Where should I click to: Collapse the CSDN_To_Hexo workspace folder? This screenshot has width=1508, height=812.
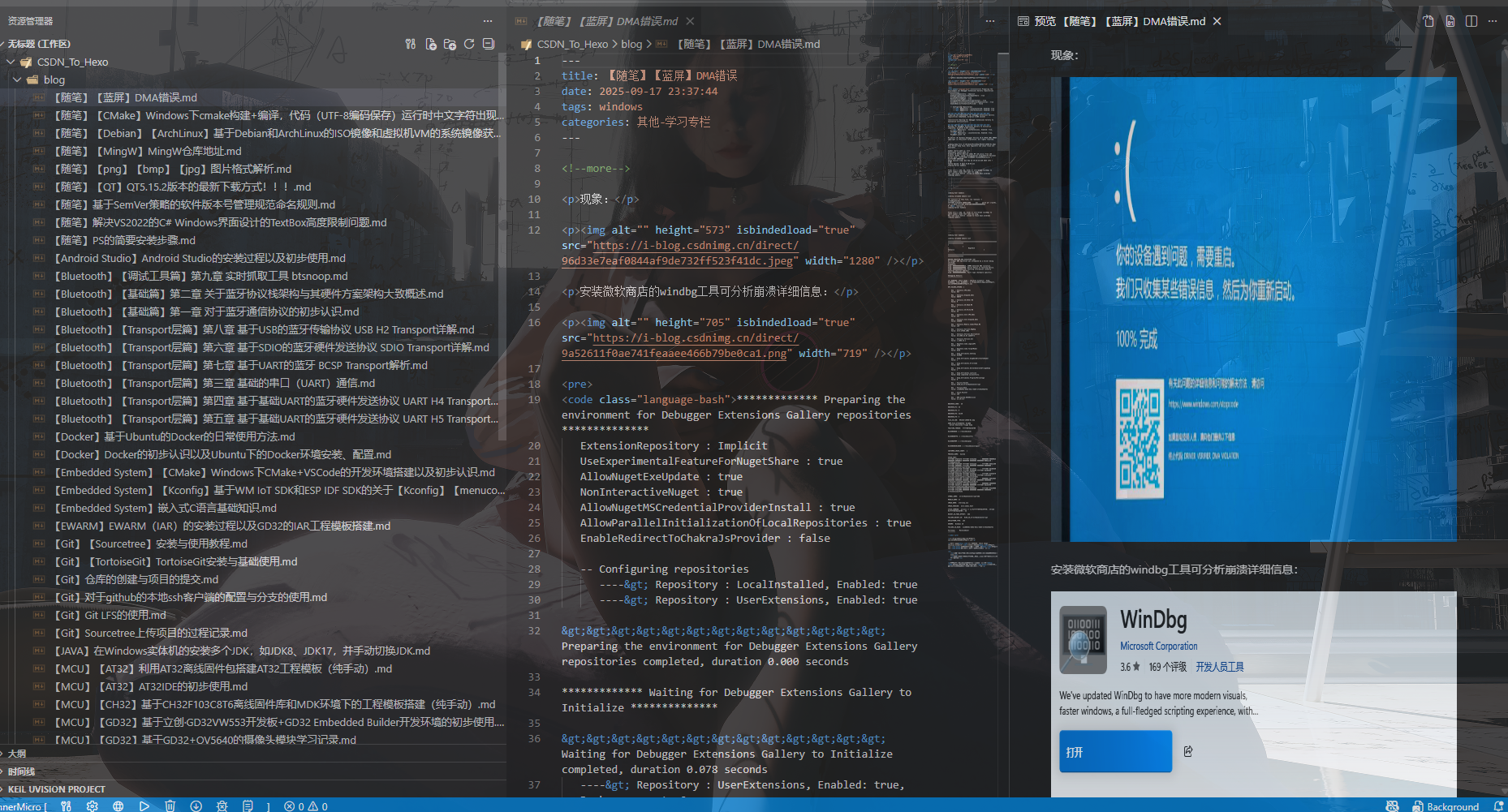click(10, 61)
